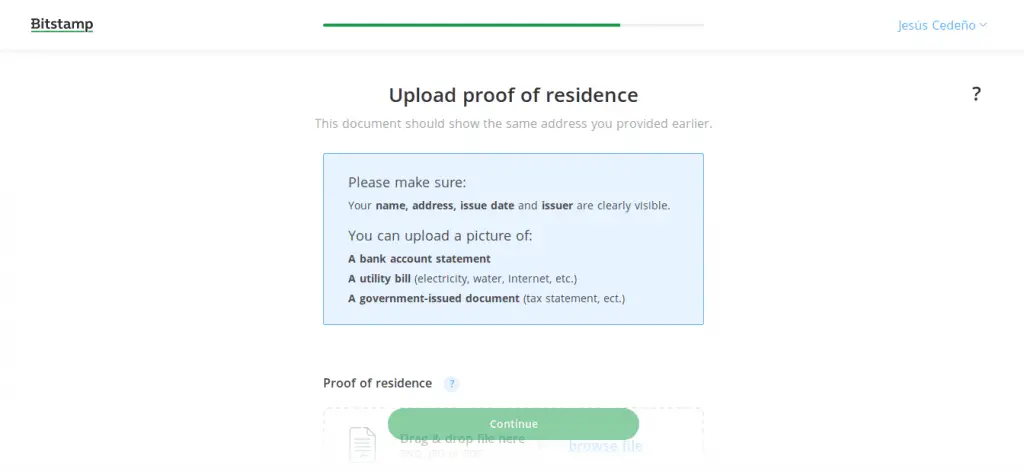Image resolution: width=1024 pixels, height=472 pixels.
Task: Open the Jesús Cedeño account menu
Action: click(942, 25)
